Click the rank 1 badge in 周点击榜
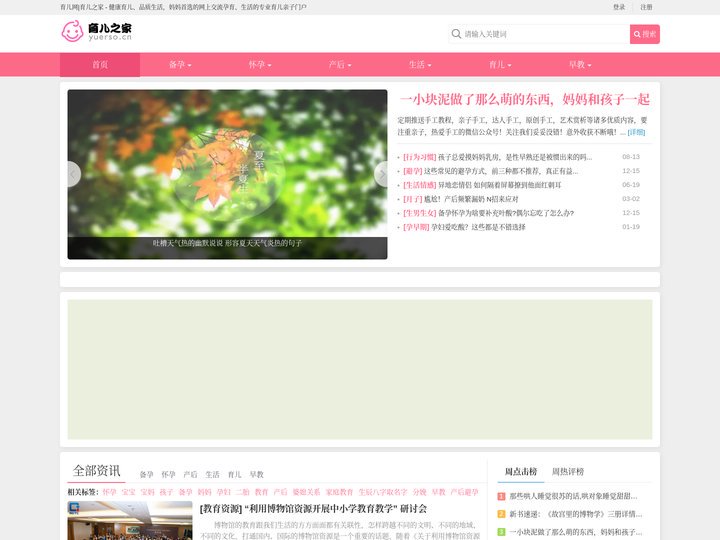Screen dimensions: 720x540 501,496
